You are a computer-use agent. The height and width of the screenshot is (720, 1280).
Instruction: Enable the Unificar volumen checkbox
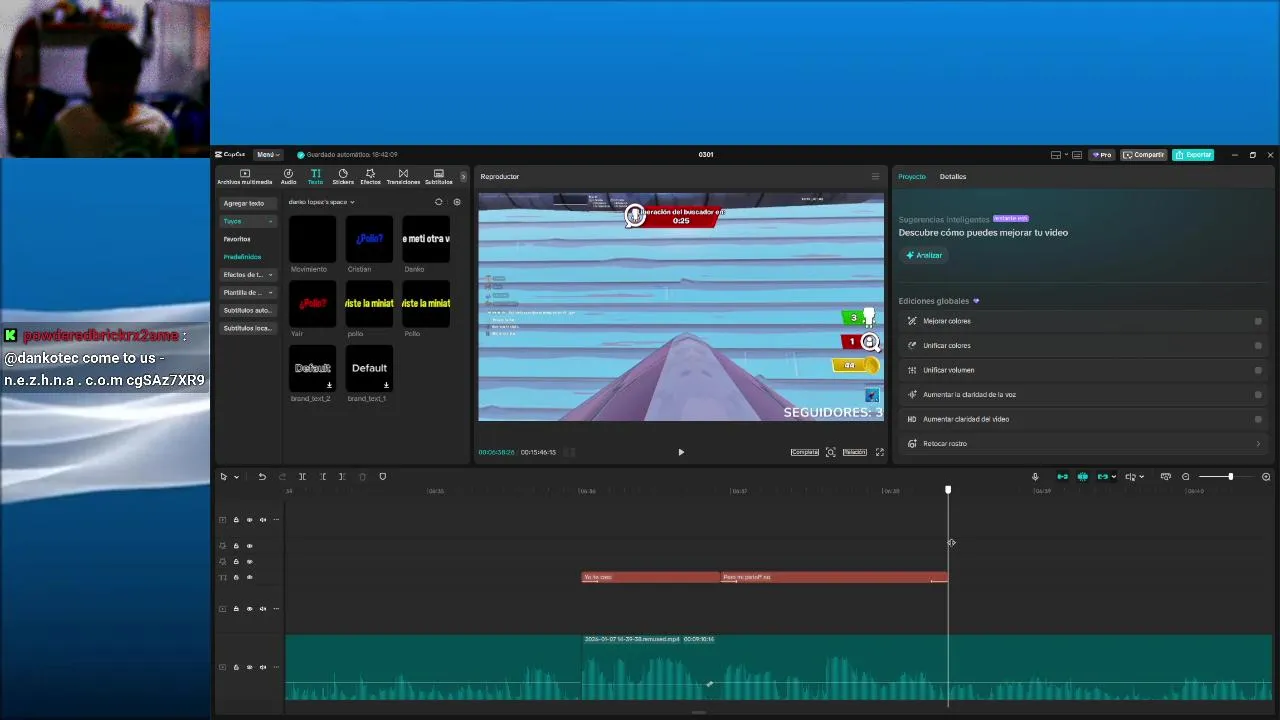click(1258, 370)
